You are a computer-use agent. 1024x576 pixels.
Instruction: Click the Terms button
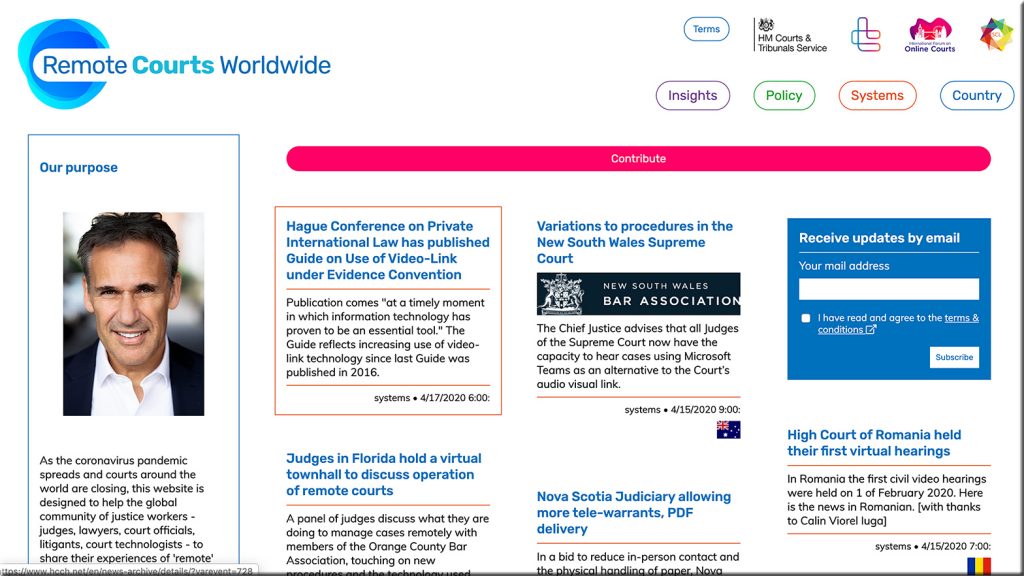click(706, 29)
